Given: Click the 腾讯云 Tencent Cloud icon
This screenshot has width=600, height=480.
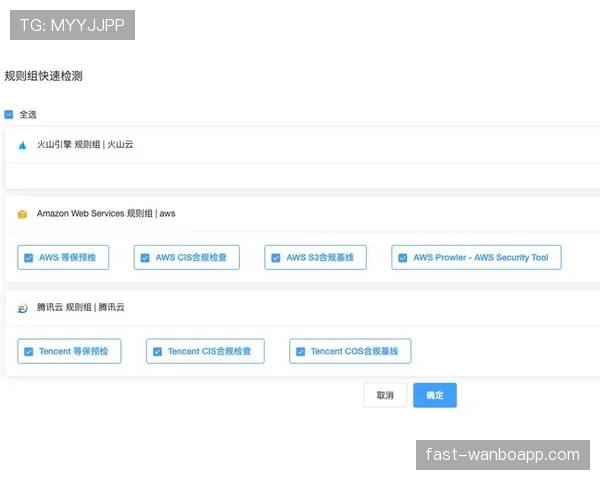Looking at the screenshot, I should coord(22,308).
